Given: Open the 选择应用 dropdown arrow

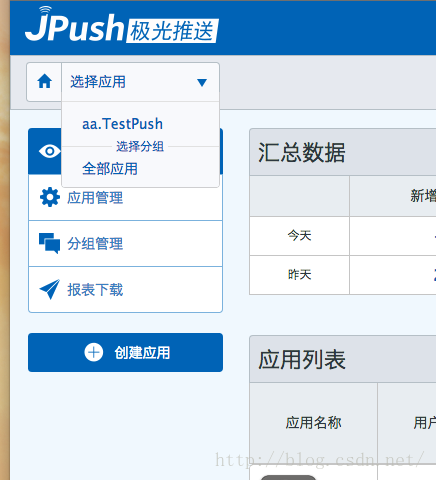Looking at the screenshot, I should (202, 82).
